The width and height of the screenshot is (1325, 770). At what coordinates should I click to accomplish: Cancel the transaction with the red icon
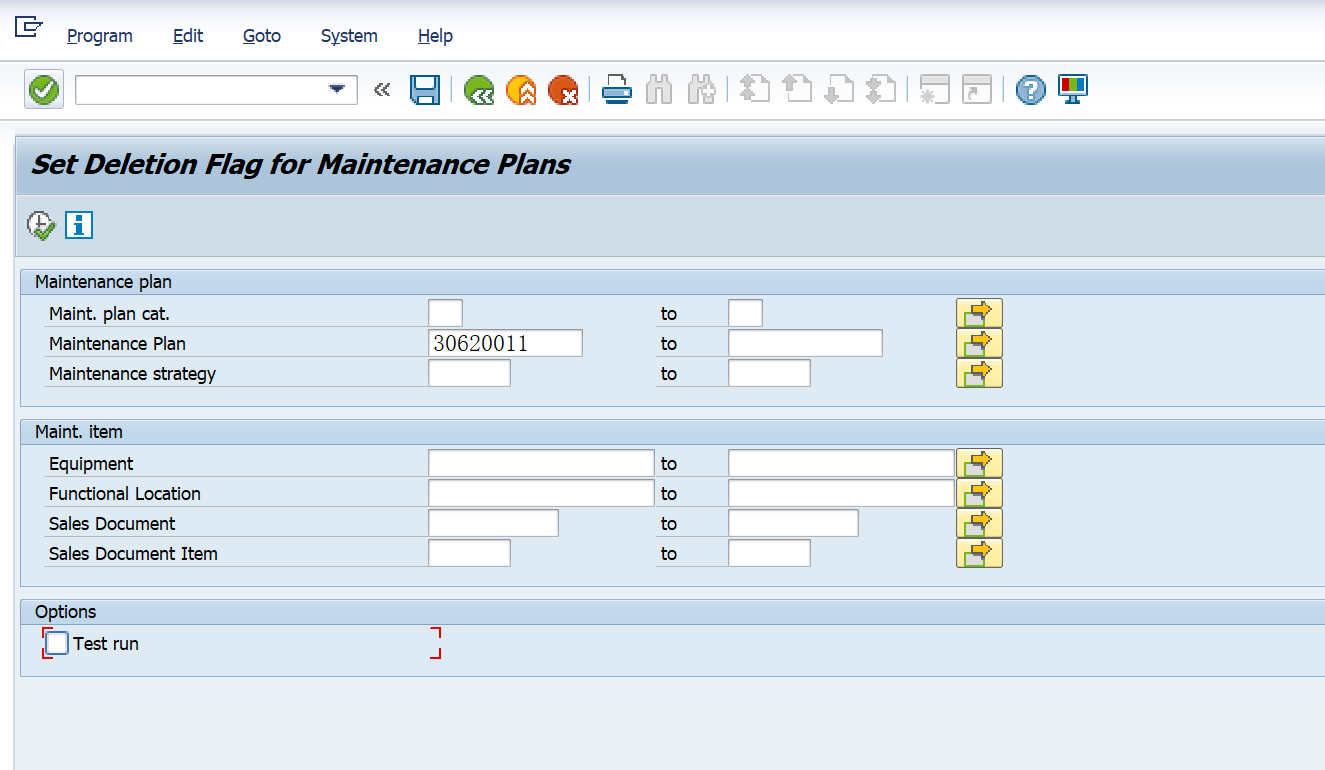[563, 89]
